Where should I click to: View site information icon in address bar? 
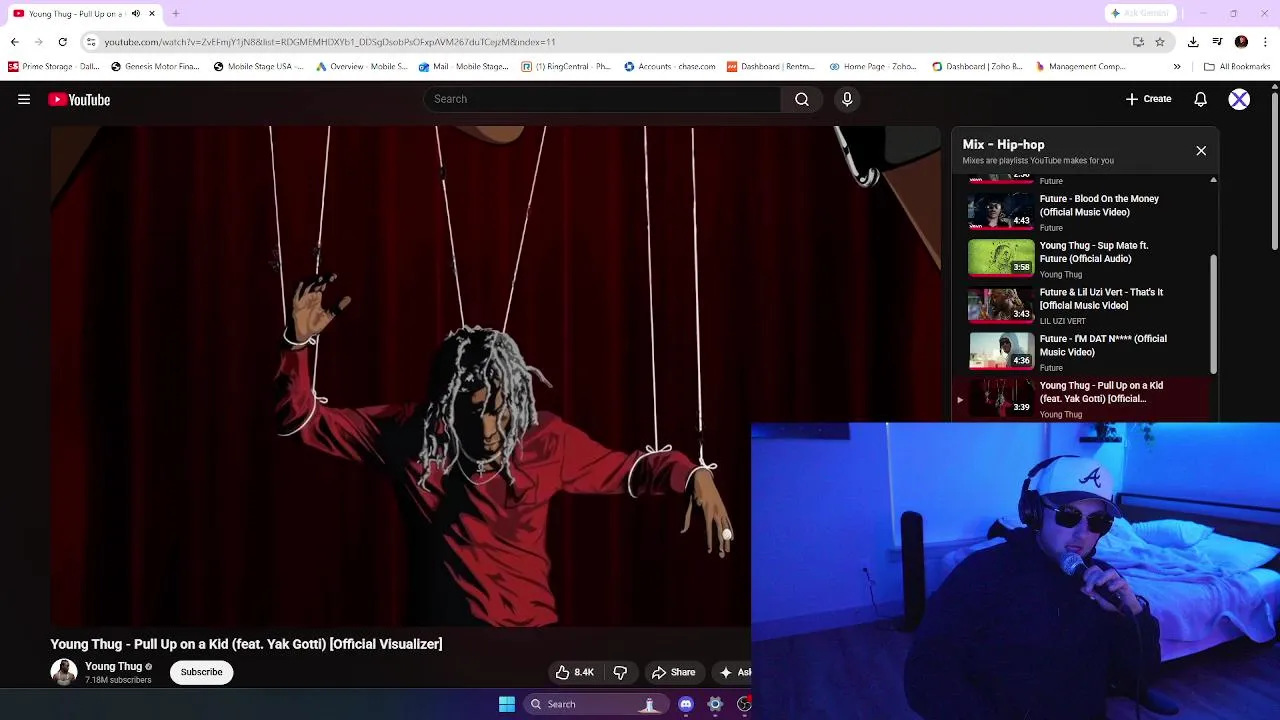coord(91,42)
